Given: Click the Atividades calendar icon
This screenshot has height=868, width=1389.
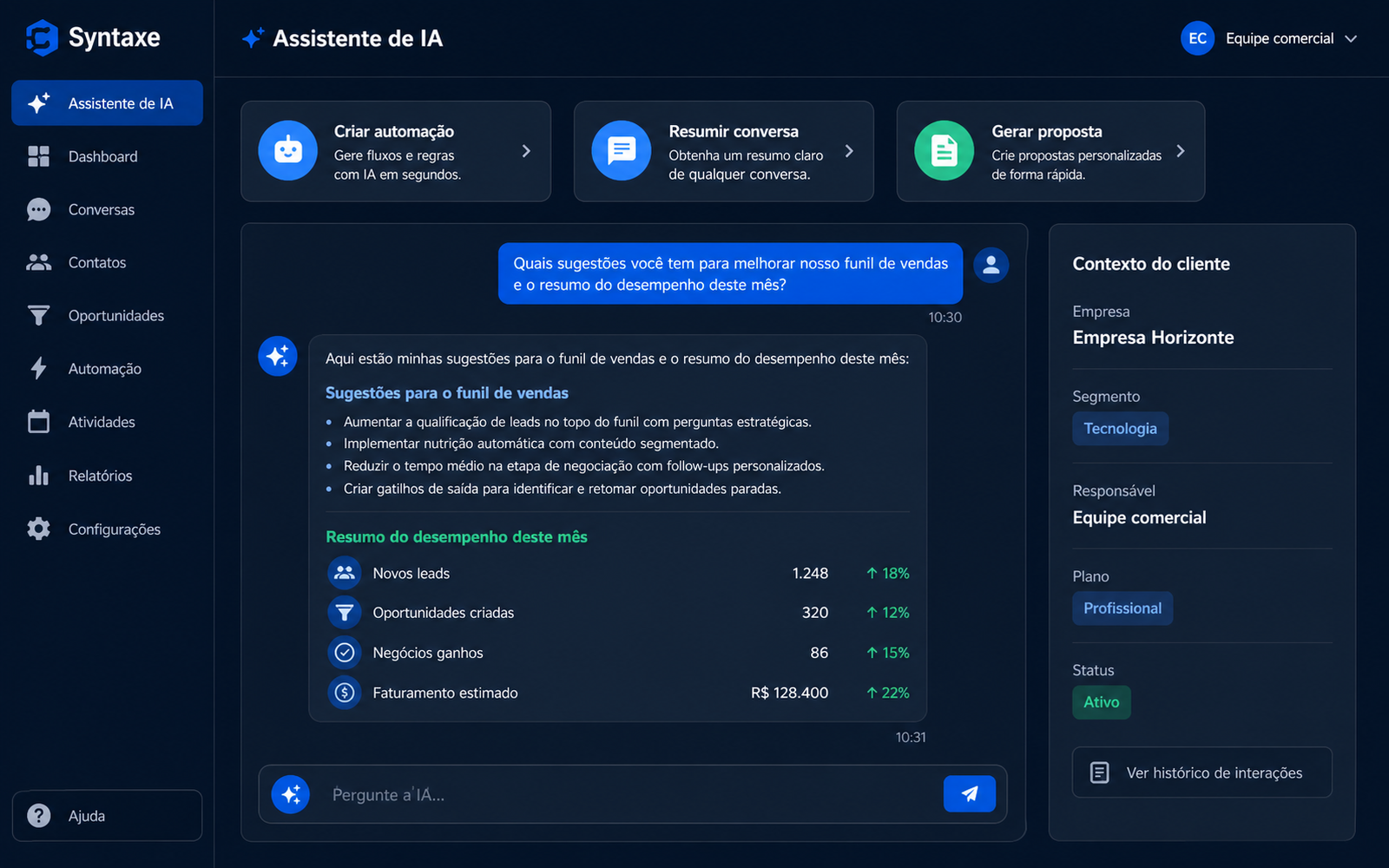Looking at the screenshot, I should tap(38, 422).
